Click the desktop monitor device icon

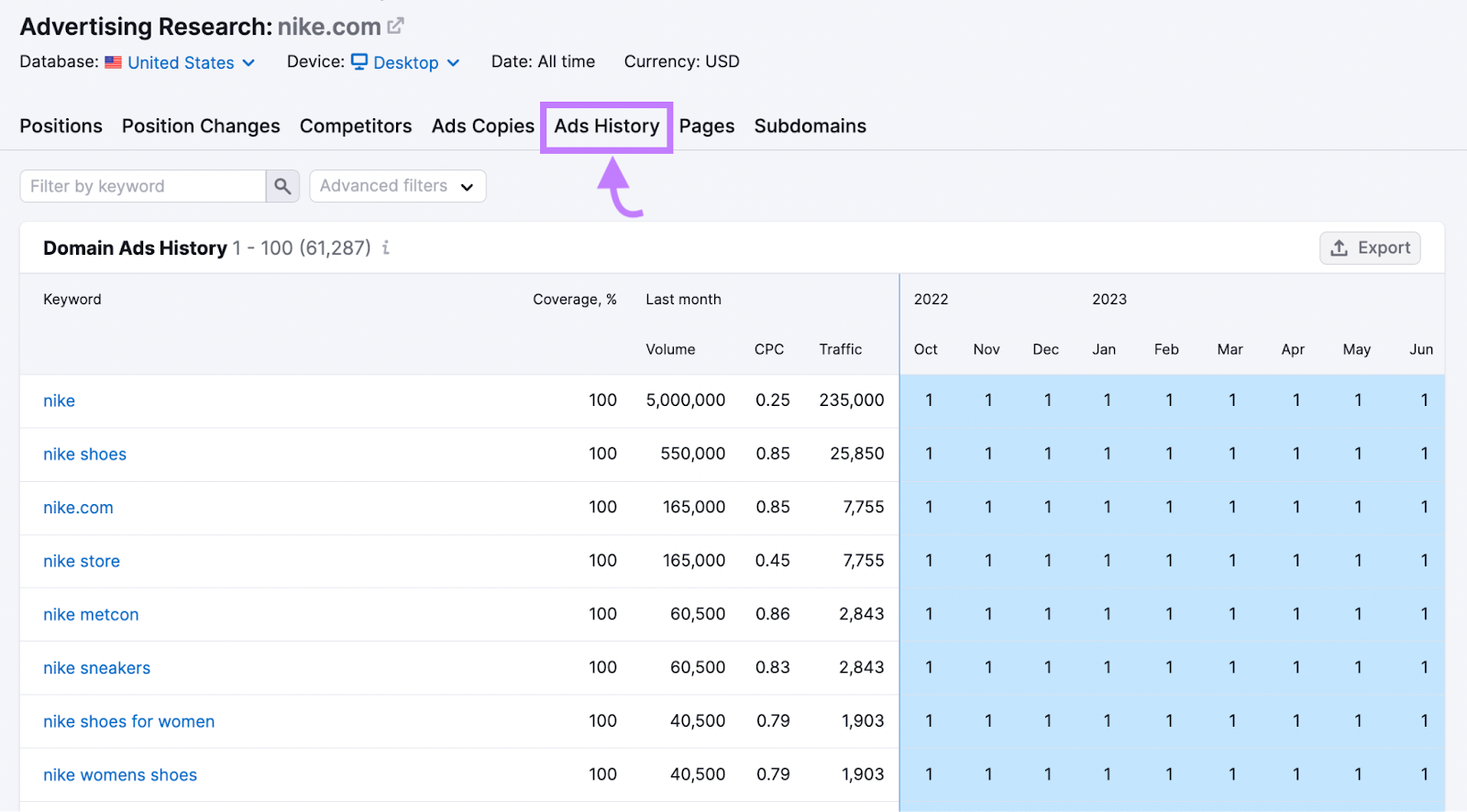(x=359, y=61)
